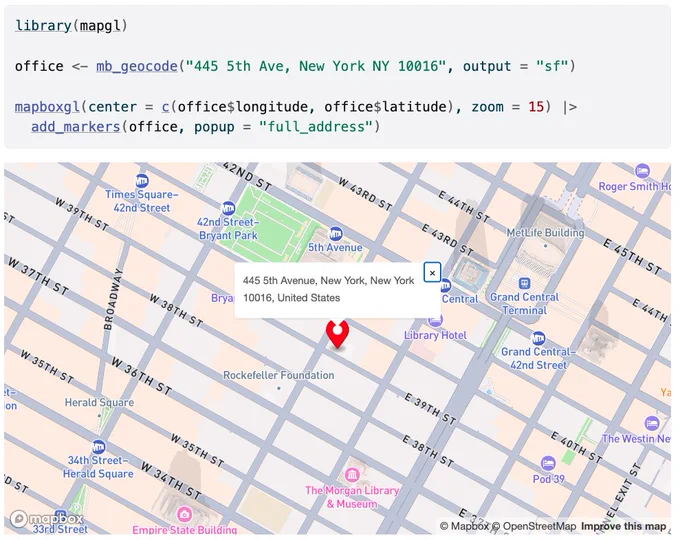
Task: Click The Westin hotel lodging icon
Action: coord(651,423)
